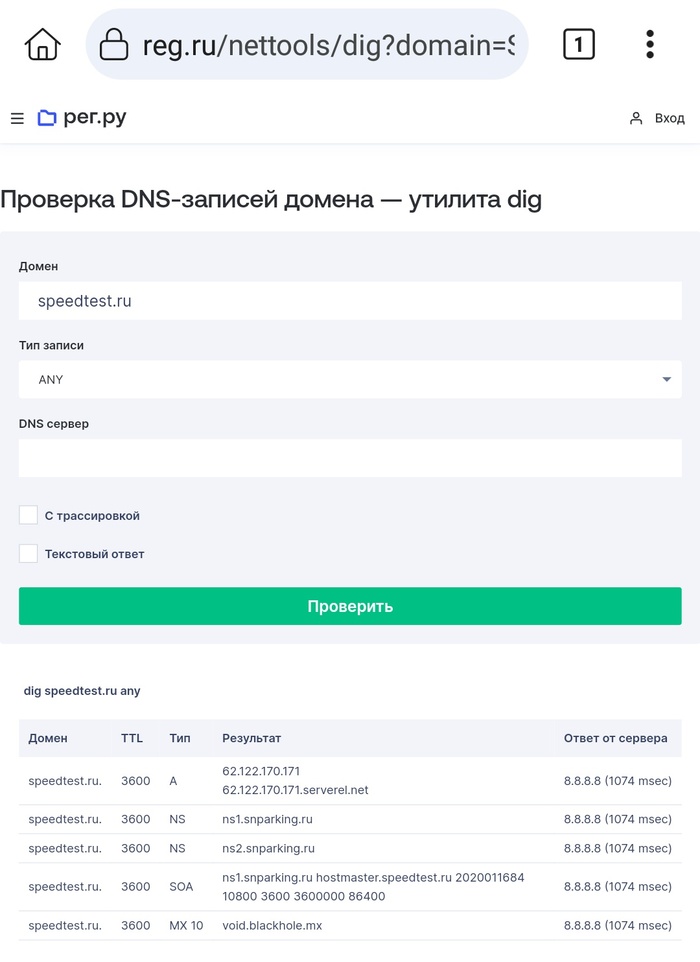This screenshot has height=962, width=700.
Task: Click the user profile icon
Action: 635,118
